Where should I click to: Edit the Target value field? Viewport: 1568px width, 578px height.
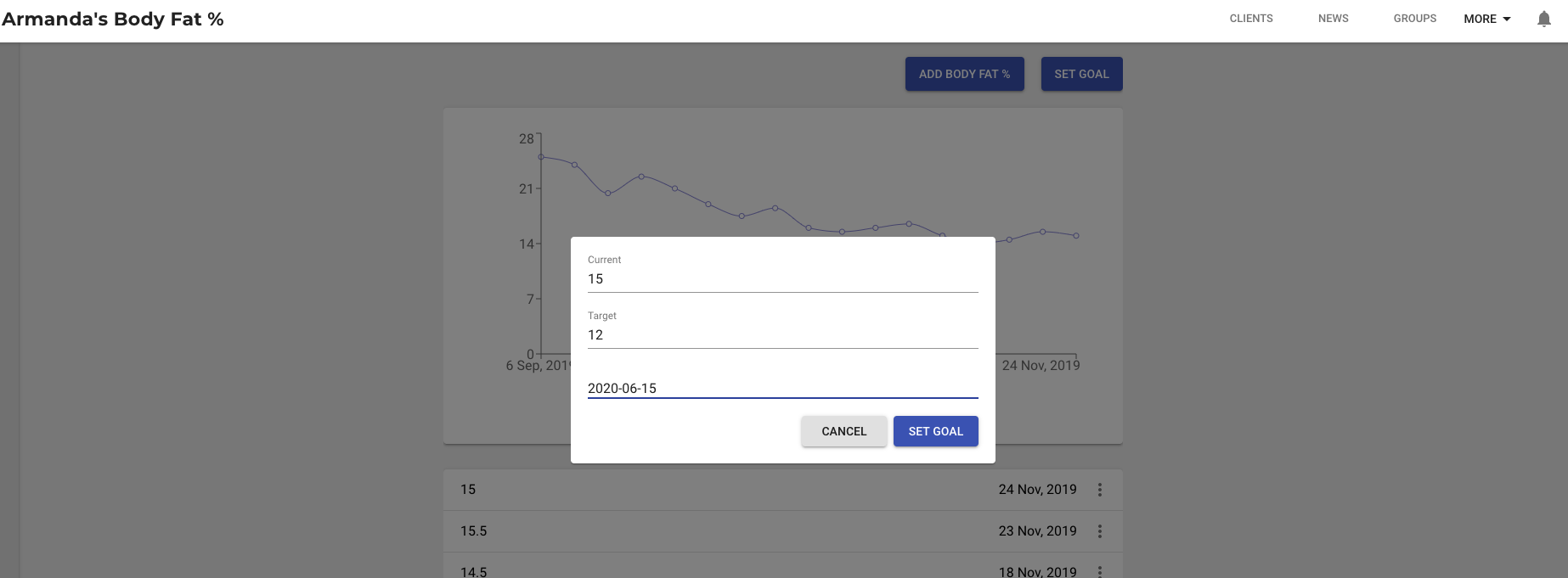[x=783, y=335]
